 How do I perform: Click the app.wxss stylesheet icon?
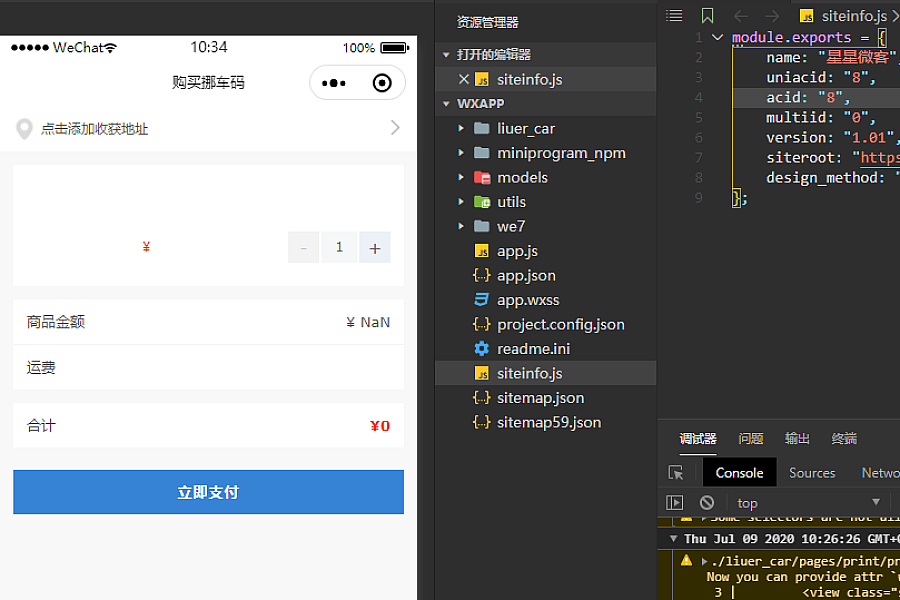point(482,300)
